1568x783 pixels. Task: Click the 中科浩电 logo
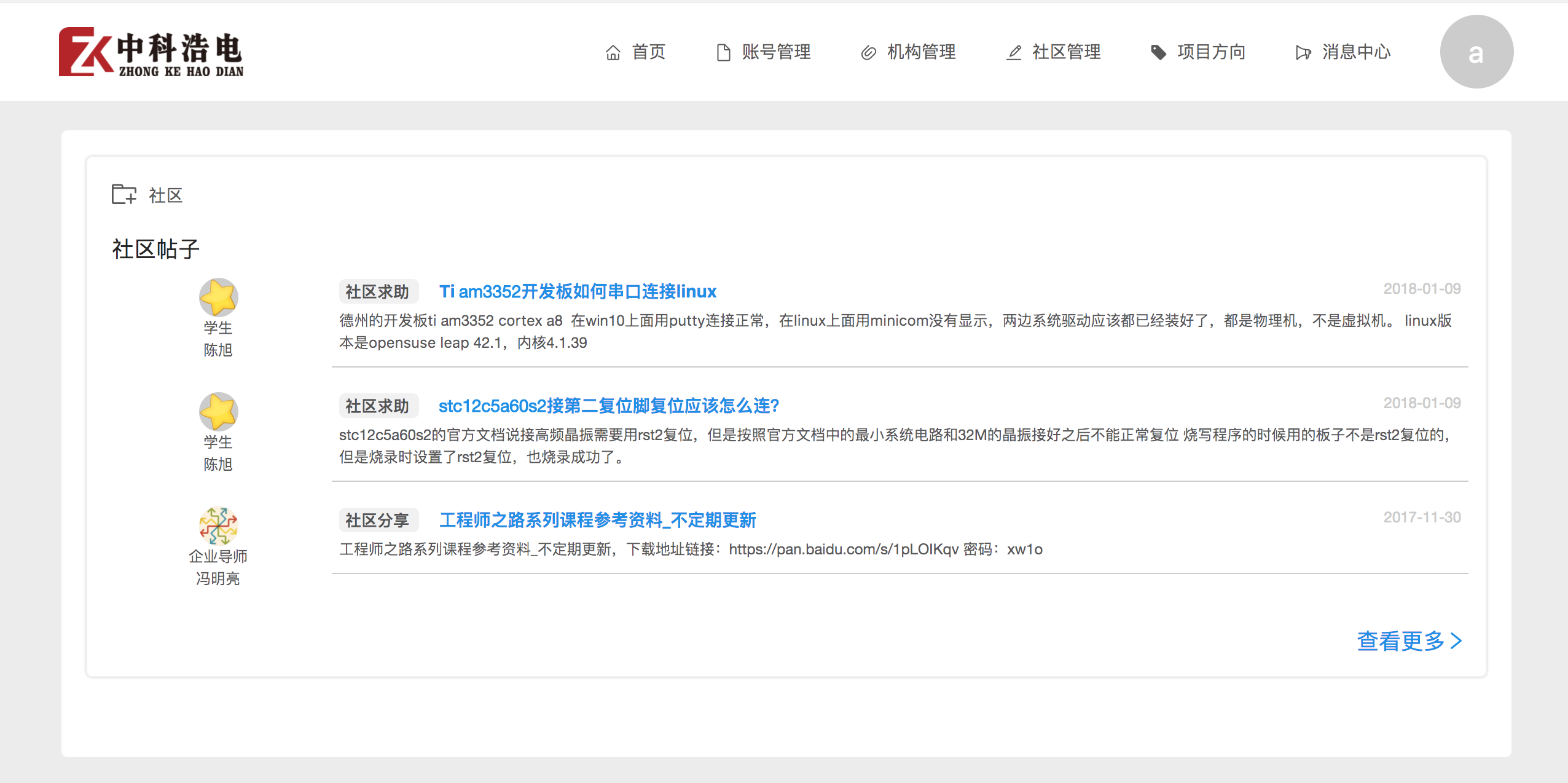[151, 52]
